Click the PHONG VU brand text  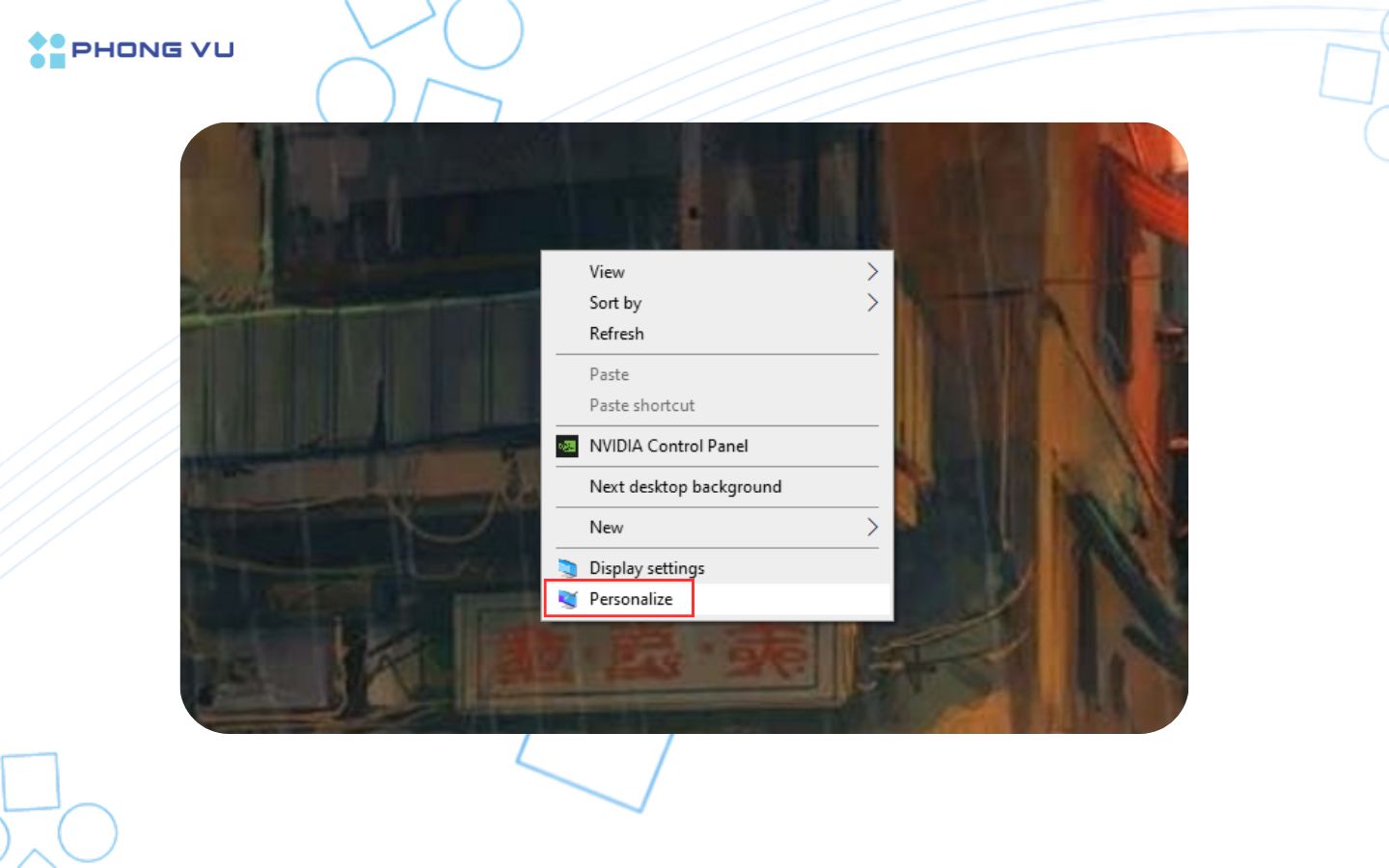coord(152,50)
